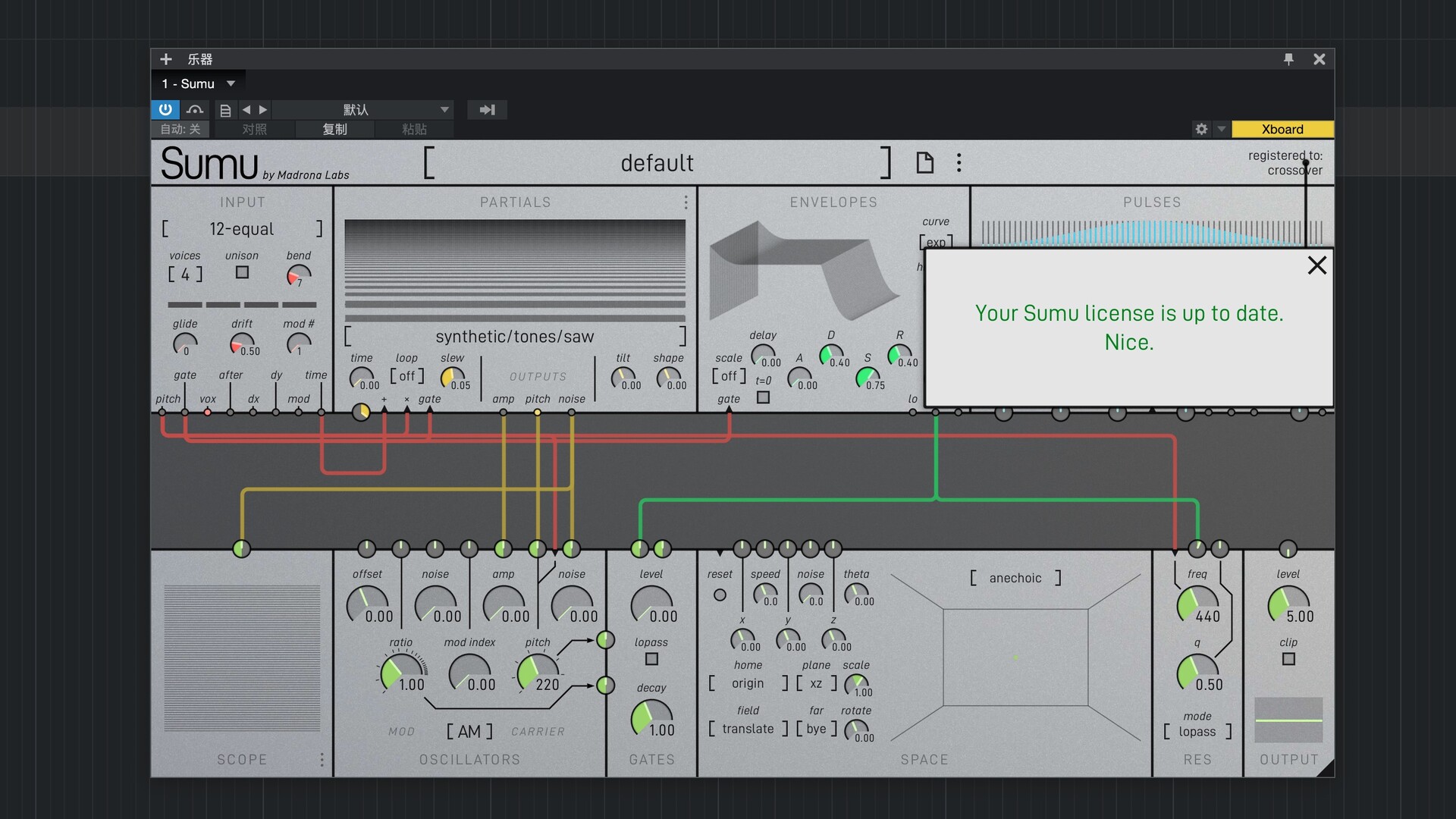This screenshot has width=1456, height=819.
Task: Open the 12-equal tuning selector
Action: click(x=242, y=229)
